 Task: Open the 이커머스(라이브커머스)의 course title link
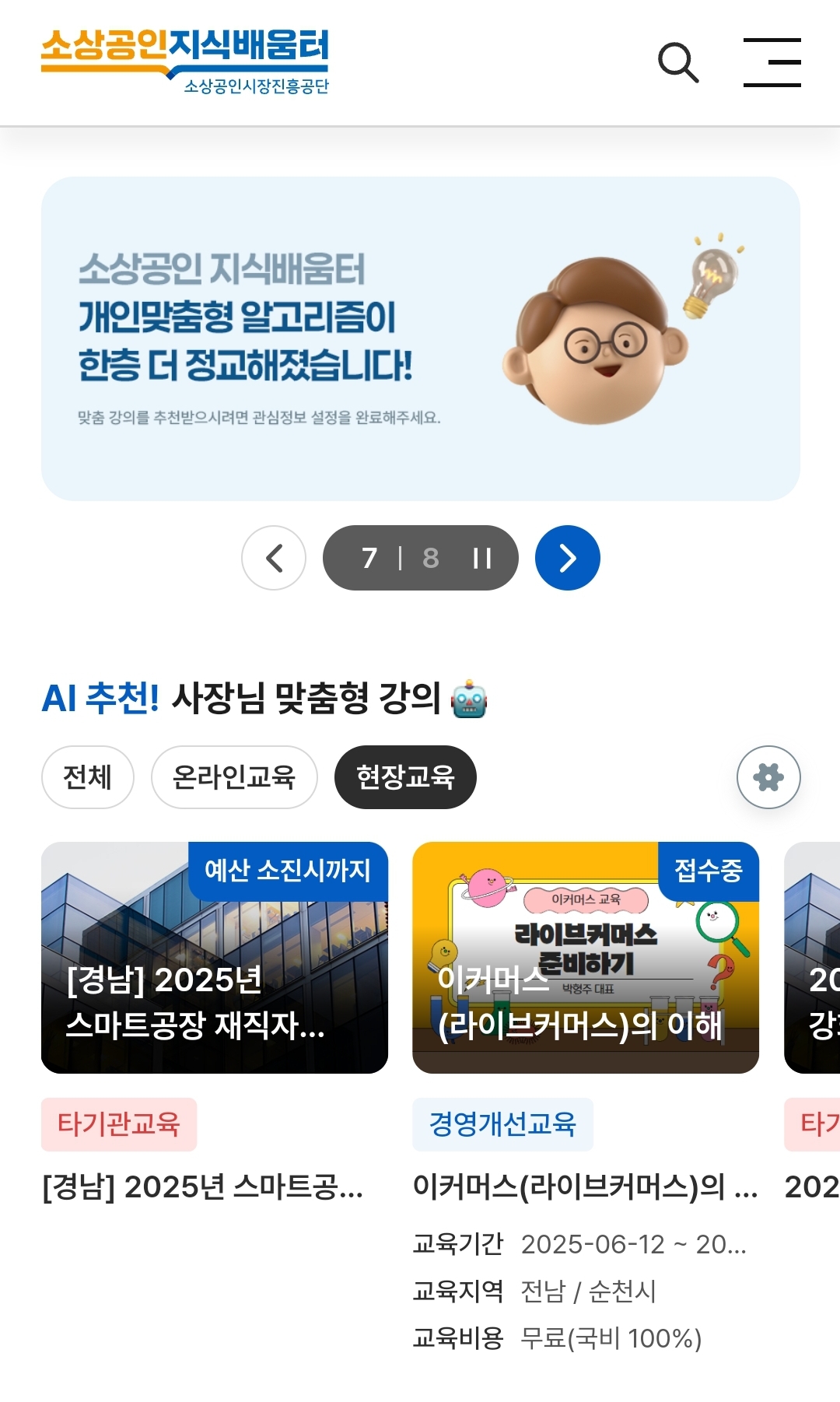click(x=585, y=1187)
